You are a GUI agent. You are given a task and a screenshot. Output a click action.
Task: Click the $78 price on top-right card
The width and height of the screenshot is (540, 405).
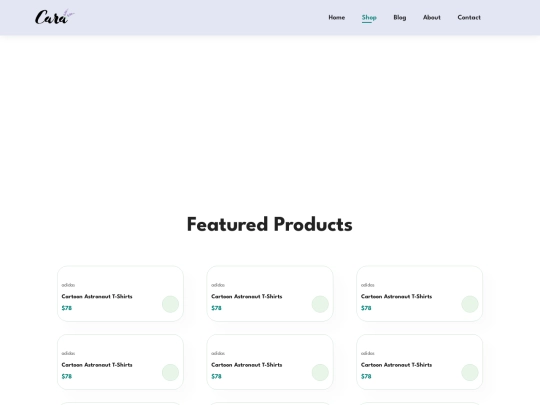366,308
